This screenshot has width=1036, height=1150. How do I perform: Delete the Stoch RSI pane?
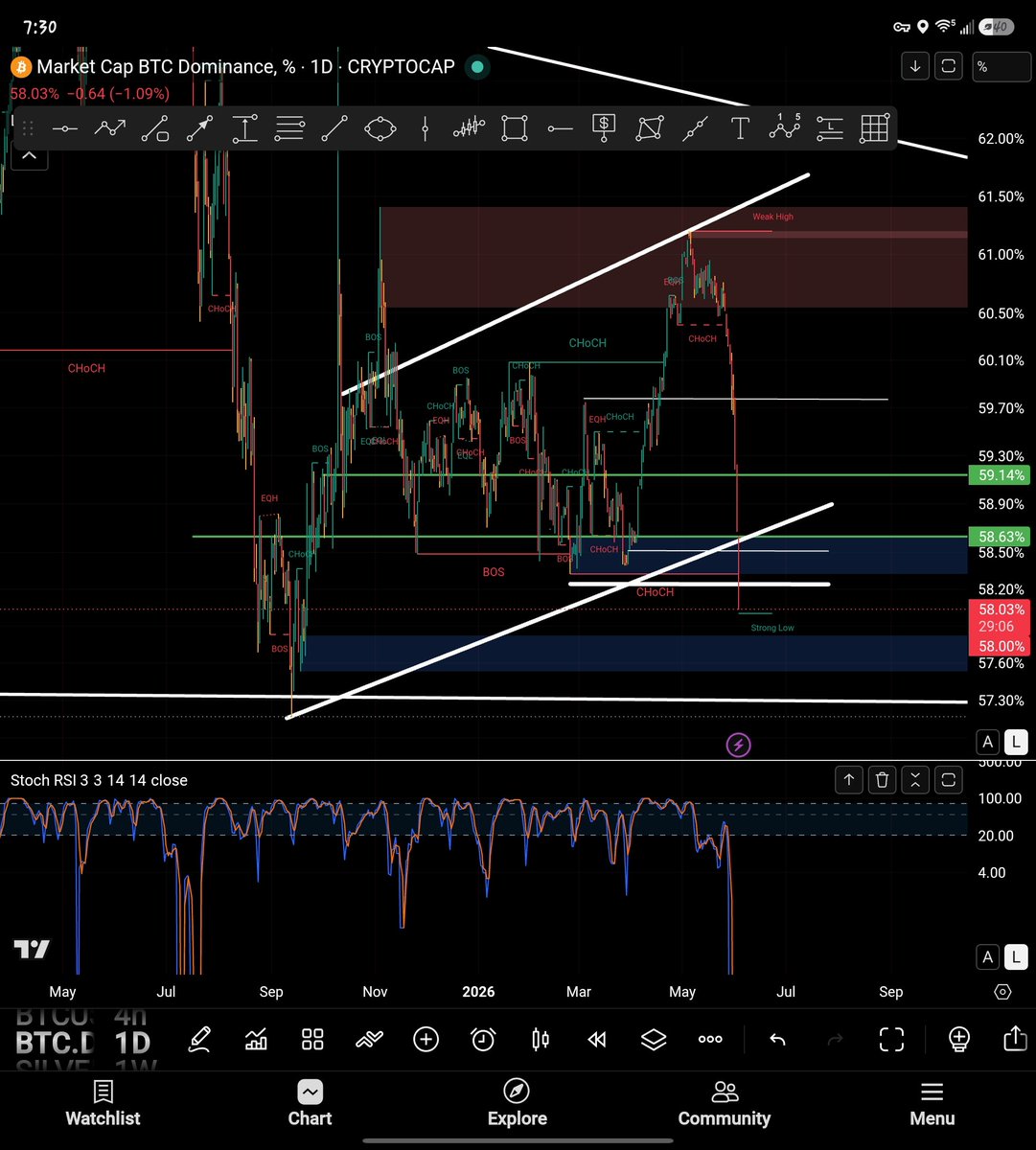[x=883, y=780]
